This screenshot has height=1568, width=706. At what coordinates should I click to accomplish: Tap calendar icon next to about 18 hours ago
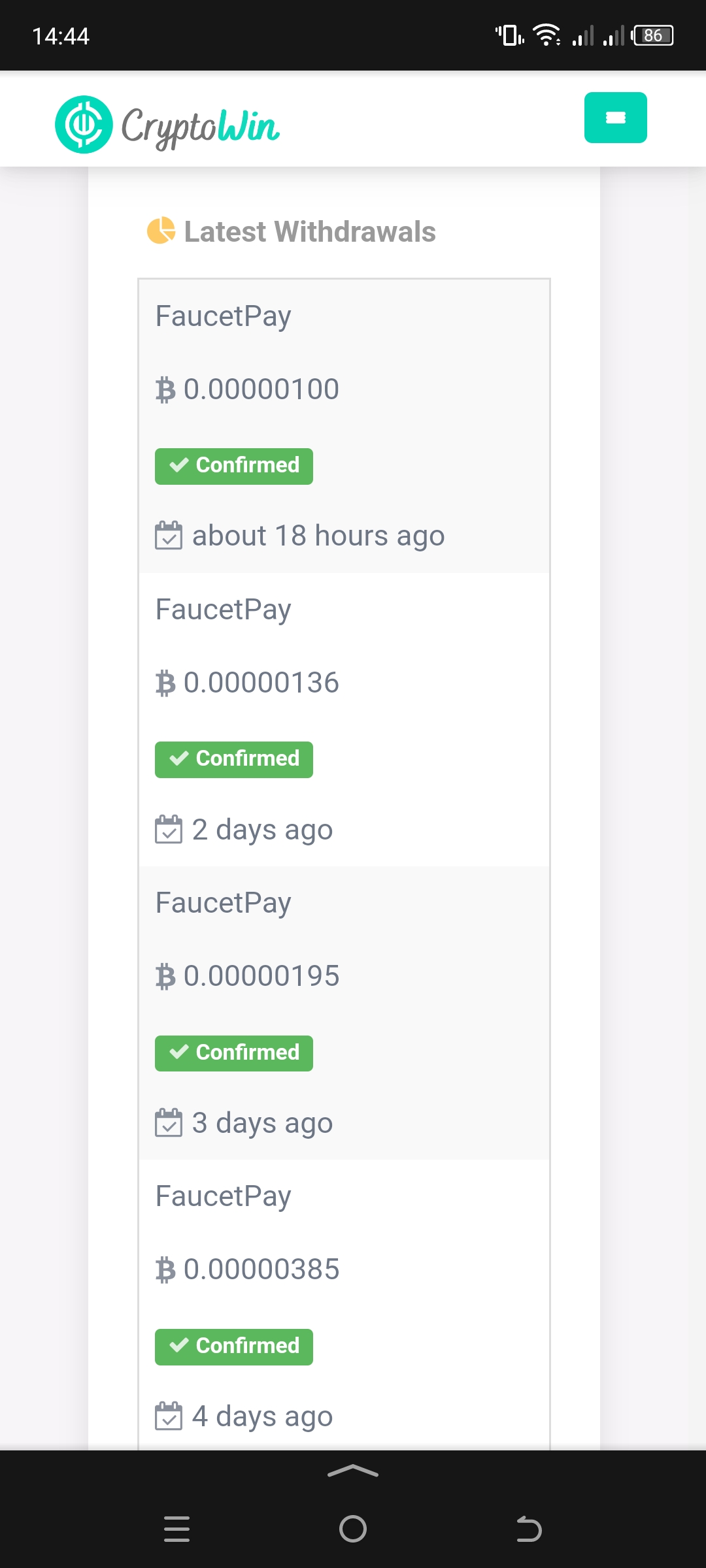(x=169, y=535)
